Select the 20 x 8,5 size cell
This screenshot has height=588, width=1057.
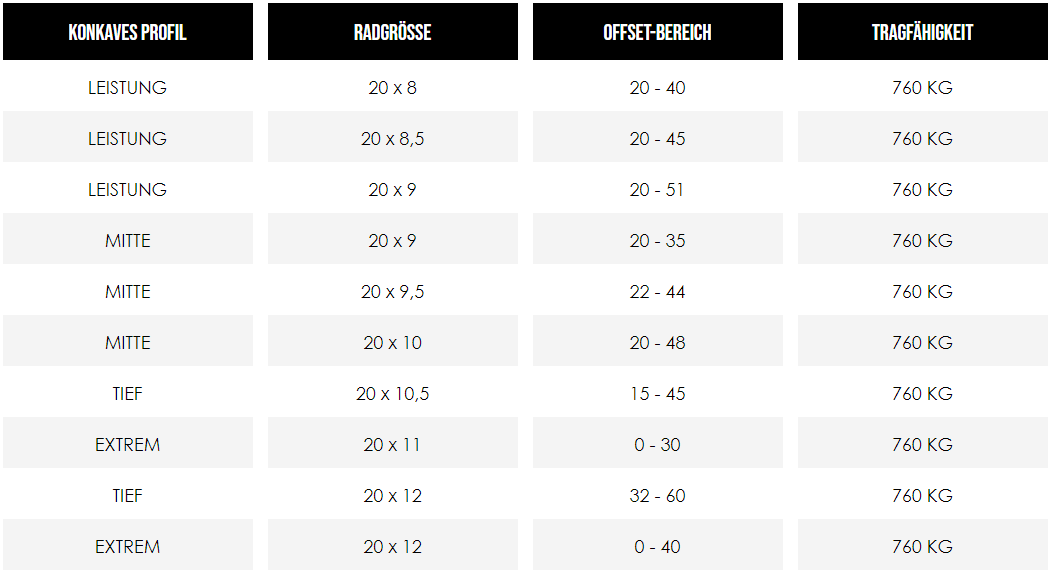(392, 138)
